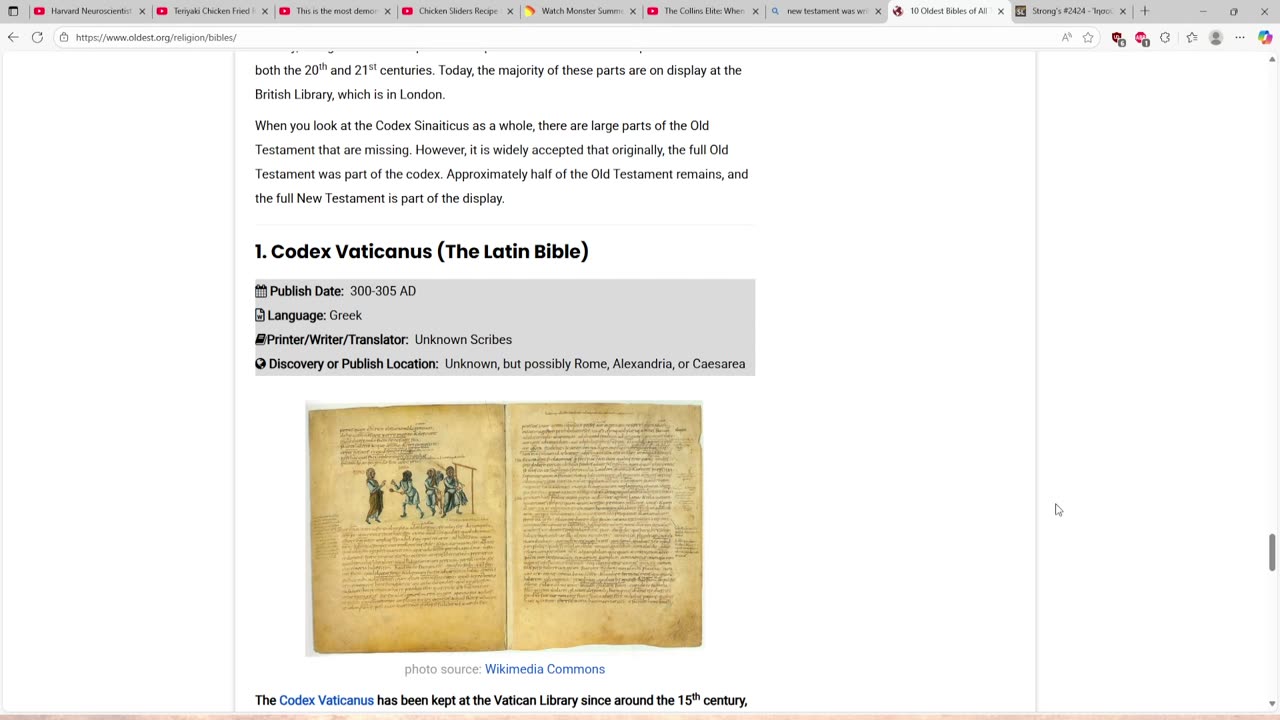This screenshot has height=720, width=1280.
Task: Click the page vertical scrollbar thumb
Action: click(x=1272, y=553)
